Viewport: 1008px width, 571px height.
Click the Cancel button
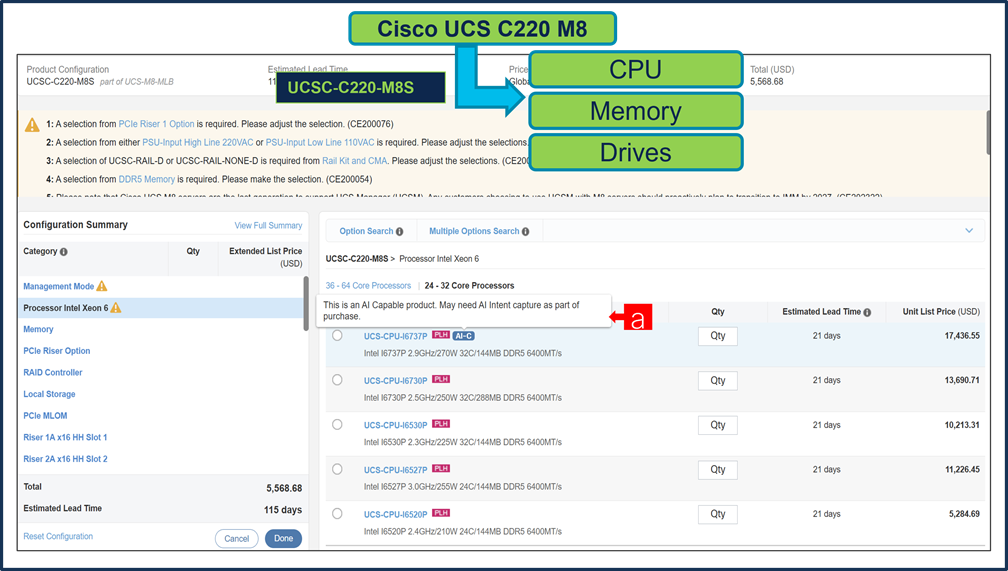coord(237,539)
